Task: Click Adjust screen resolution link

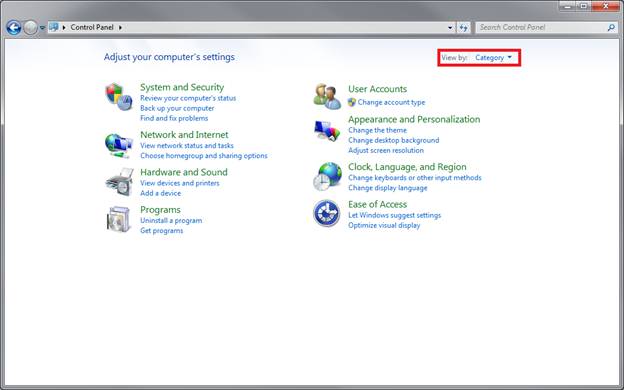Action: pos(386,150)
